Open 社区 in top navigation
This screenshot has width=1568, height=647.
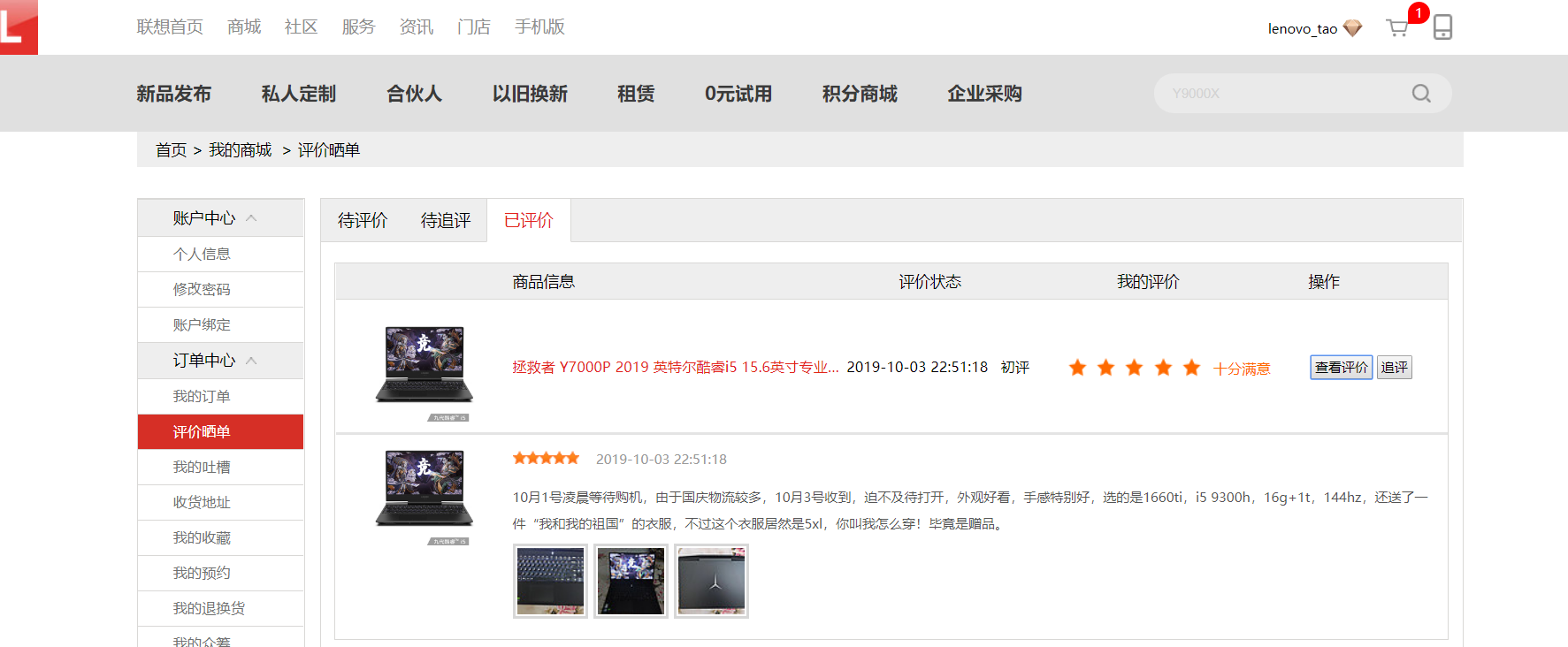(x=301, y=27)
